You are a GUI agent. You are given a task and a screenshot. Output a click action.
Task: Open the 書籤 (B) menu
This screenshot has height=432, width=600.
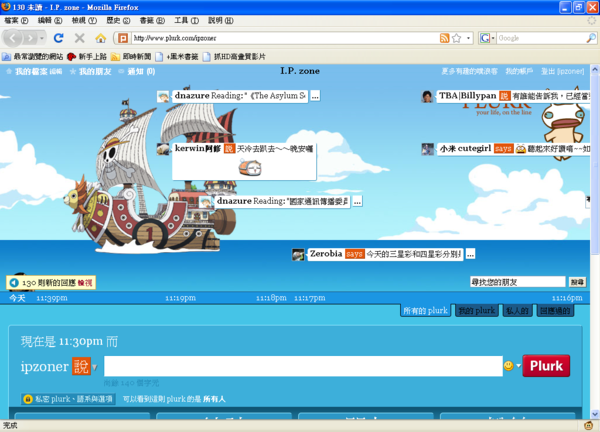coord(152,20)
